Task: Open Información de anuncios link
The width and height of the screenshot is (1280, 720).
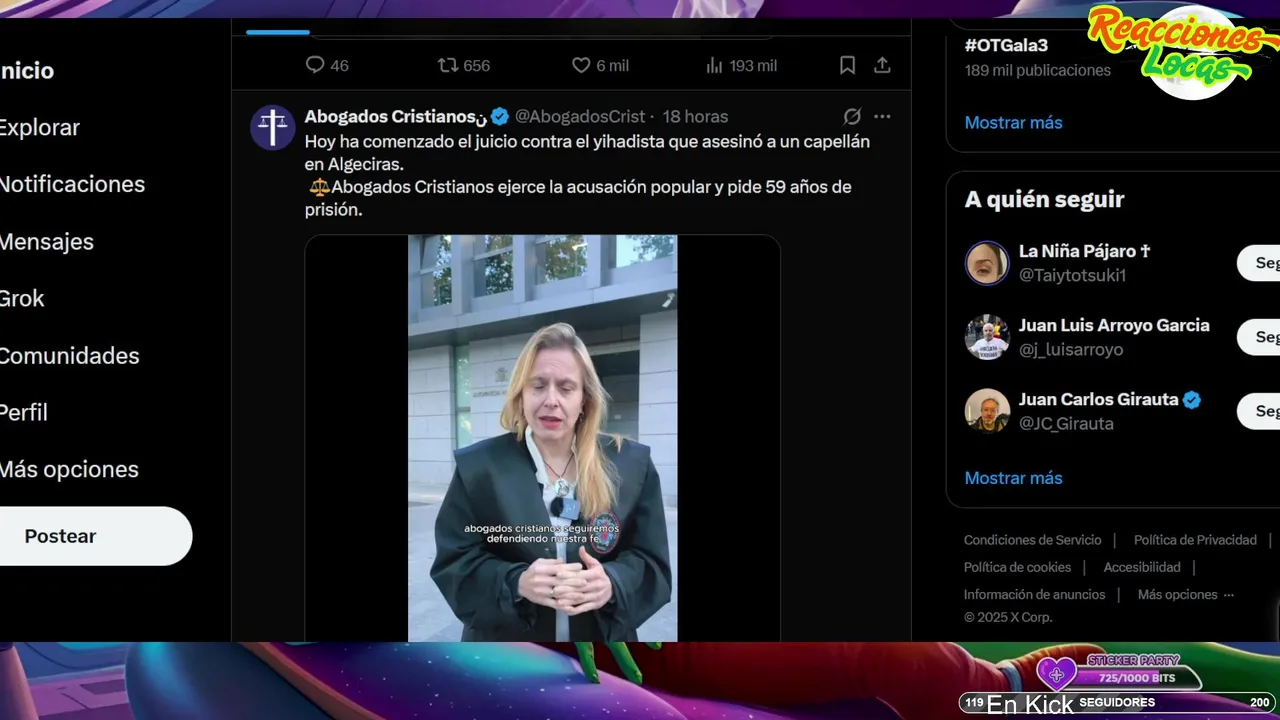Action: point(1034,594)
